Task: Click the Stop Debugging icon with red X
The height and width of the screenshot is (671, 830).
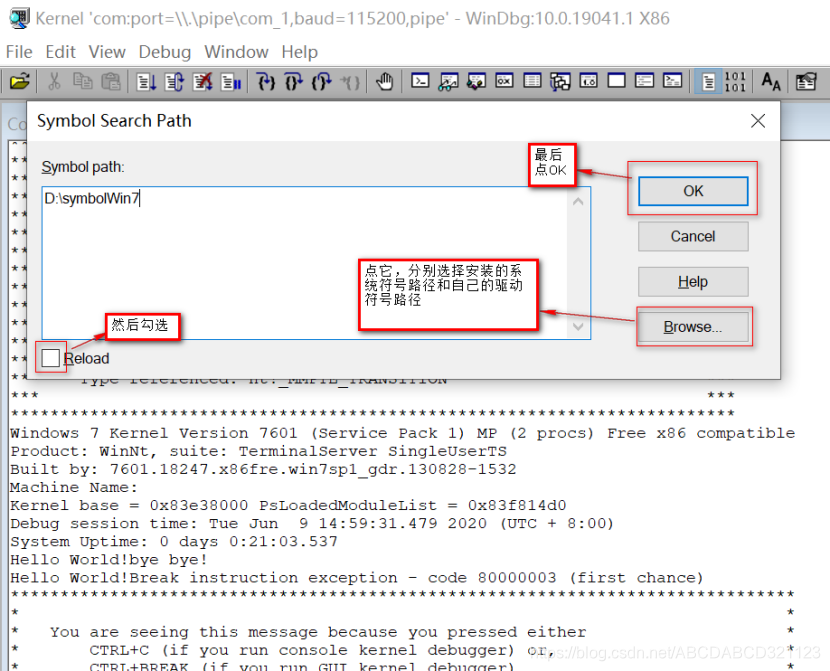Action: coord(202,81)
